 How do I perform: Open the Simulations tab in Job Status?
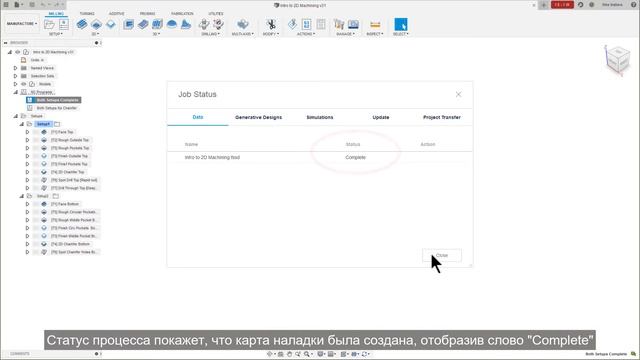point(320,117)
